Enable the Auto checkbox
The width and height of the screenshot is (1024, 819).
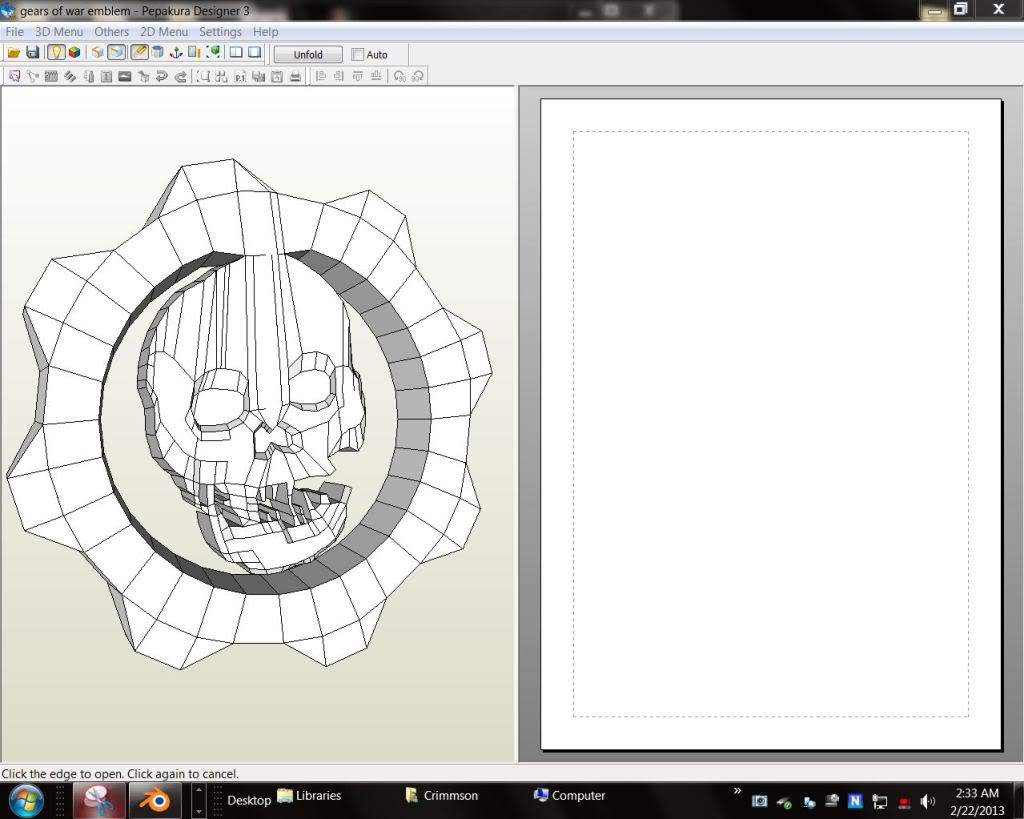pyautogui.click(x=358, y=55)
